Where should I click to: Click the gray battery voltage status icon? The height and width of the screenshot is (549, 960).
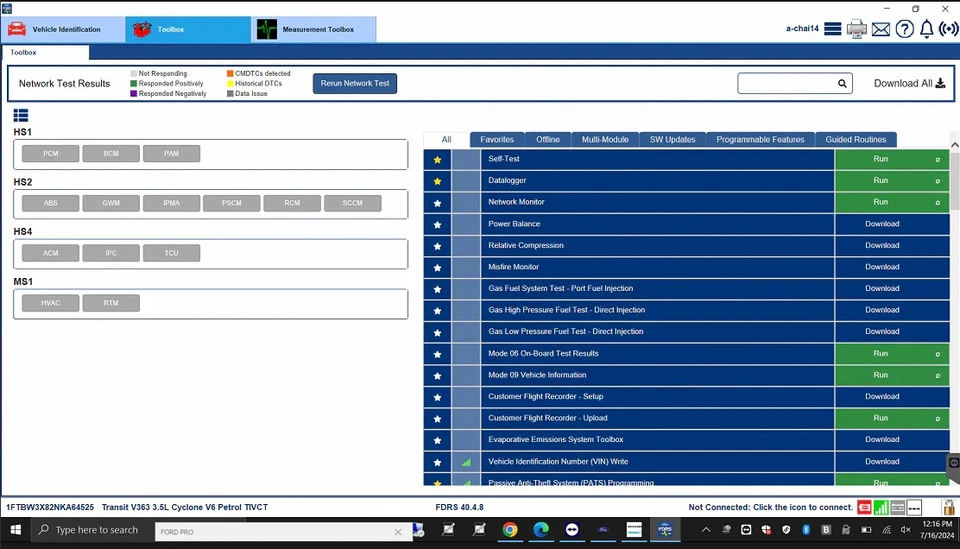[898, 507]
